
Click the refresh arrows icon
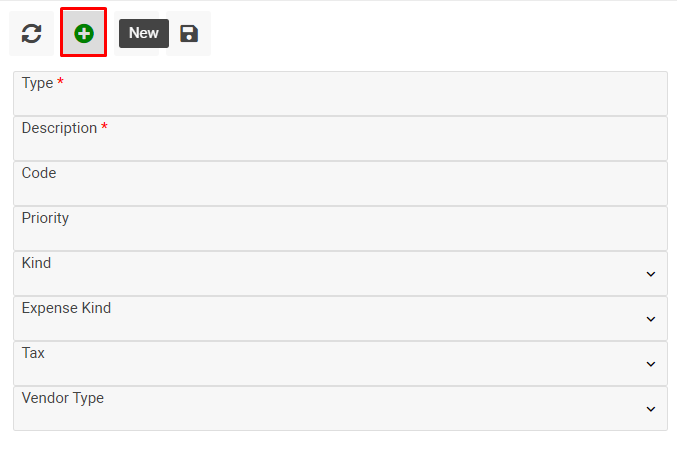(32, 33)
